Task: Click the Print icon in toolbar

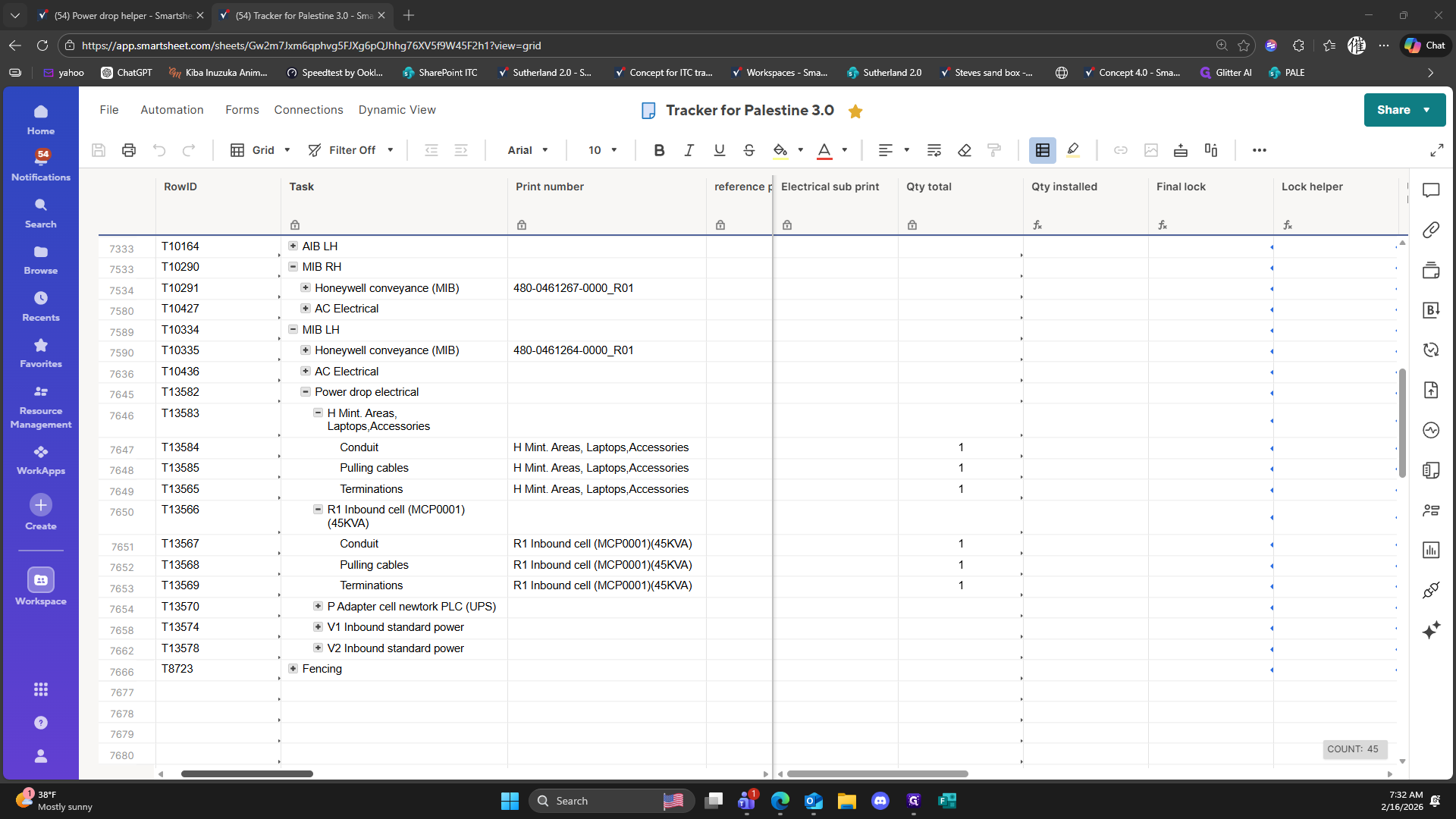Action: [129, 150]
